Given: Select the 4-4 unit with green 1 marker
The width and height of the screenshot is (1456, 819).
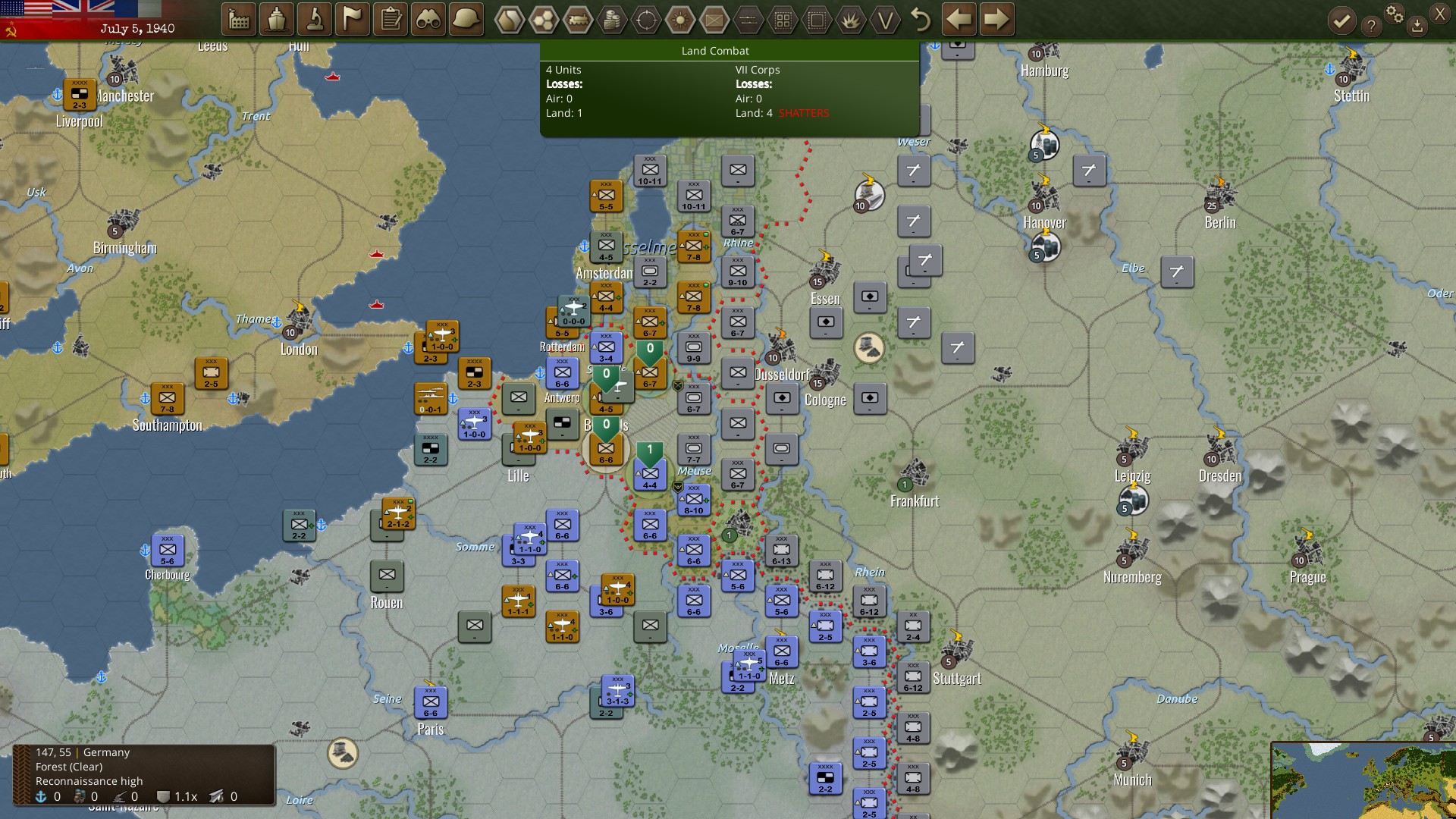Looking at the screenshot, I should click(650, 474).
